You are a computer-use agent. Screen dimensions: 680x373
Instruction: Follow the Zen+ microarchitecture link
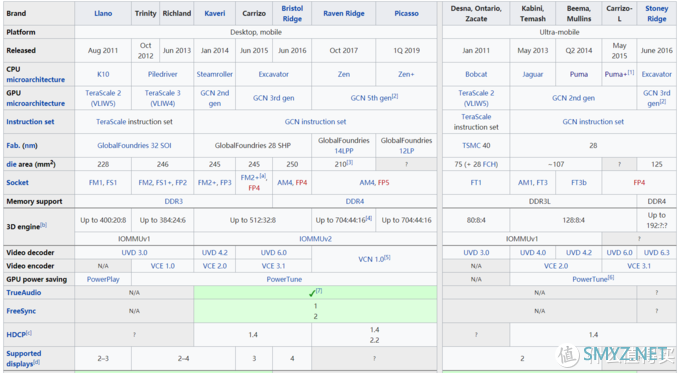click(x=406, y=74)
